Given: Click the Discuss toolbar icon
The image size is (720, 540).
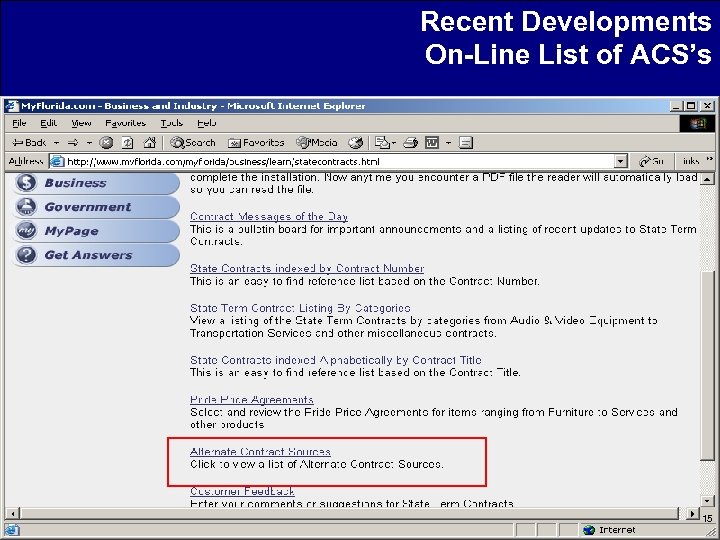Looking at the screenshot, I should tap(466, 143).
